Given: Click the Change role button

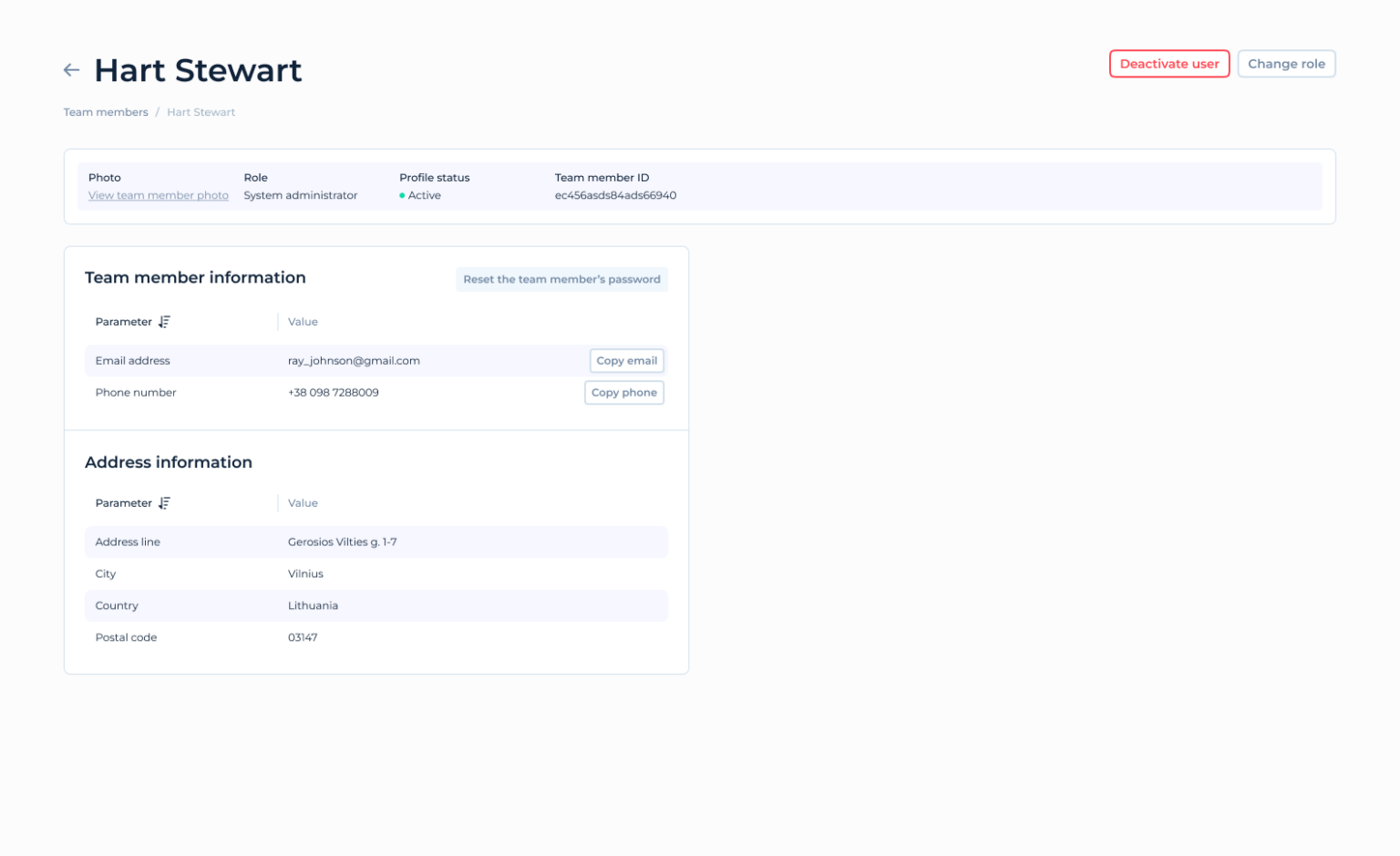Looking at the screenshot, I should (x=1286, y=63).
